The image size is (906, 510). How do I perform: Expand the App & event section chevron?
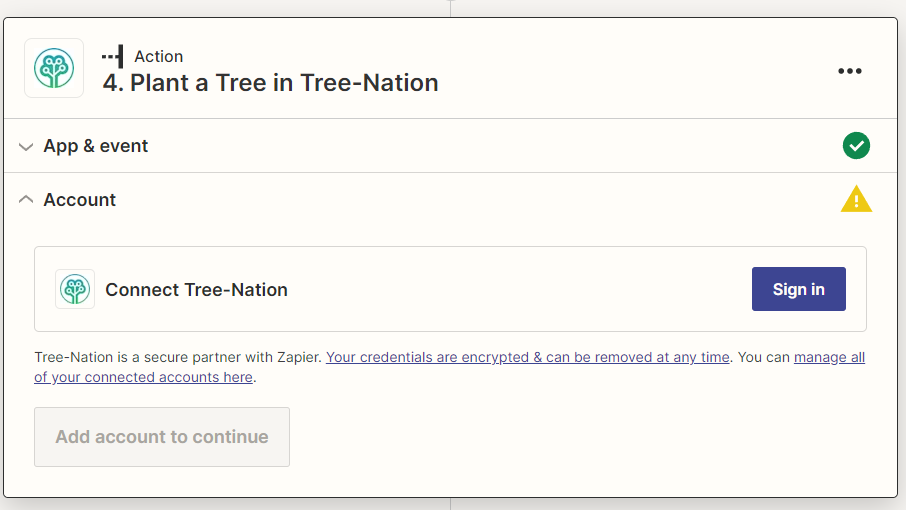26,147
